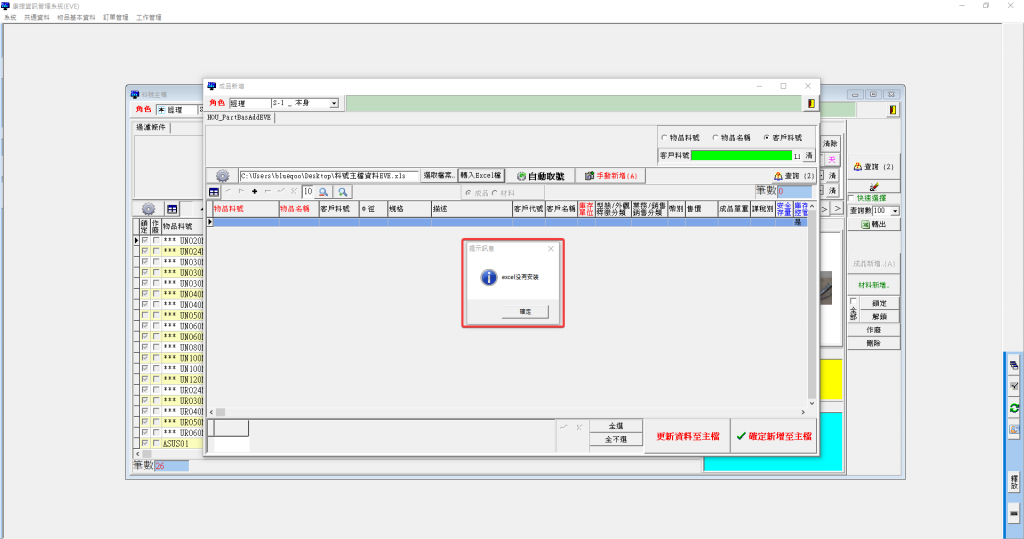Click the exit door icon in the add window
This screenshot has height=539, width=1024.
pyautogui.click(x=809, y=103)
